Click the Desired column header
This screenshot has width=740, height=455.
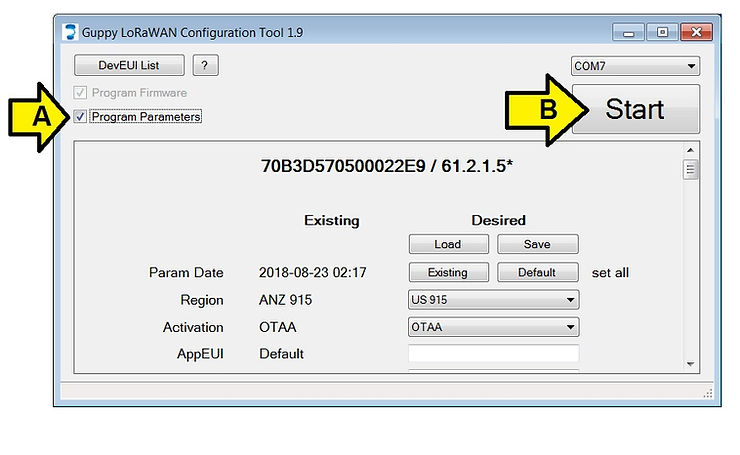[498, 220]
